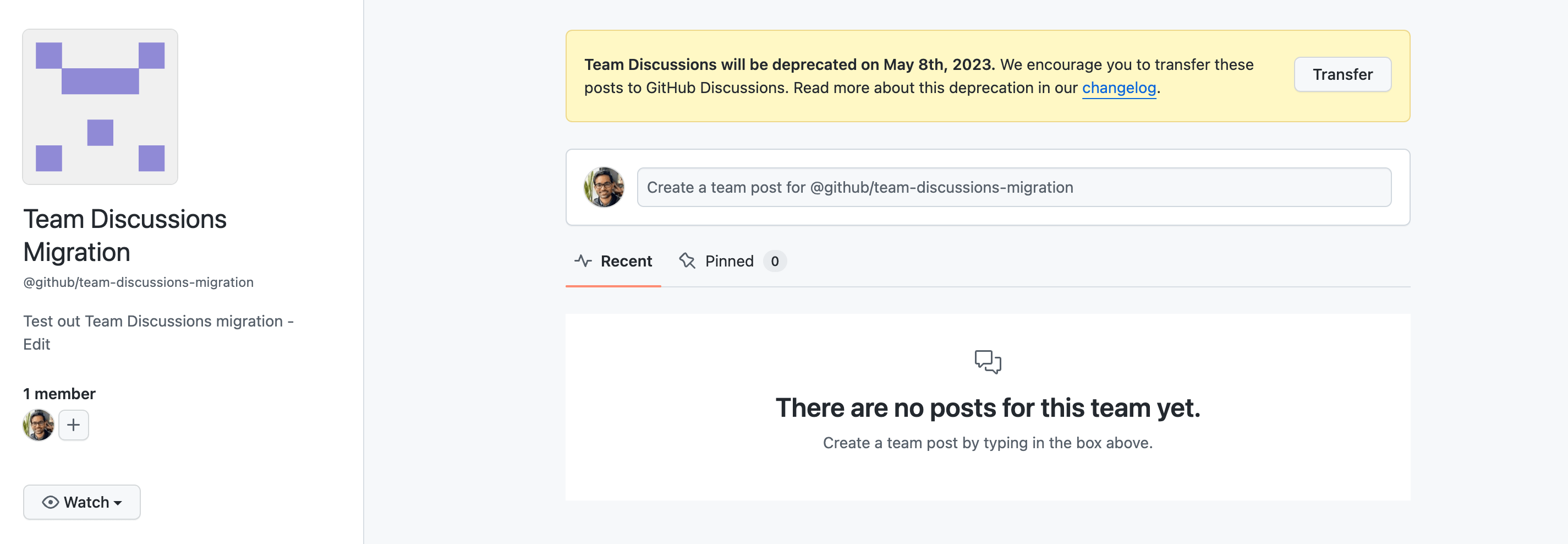Open the 1 member list
The height and width of the screenshot is (544, 1568).
coord(59,394)
